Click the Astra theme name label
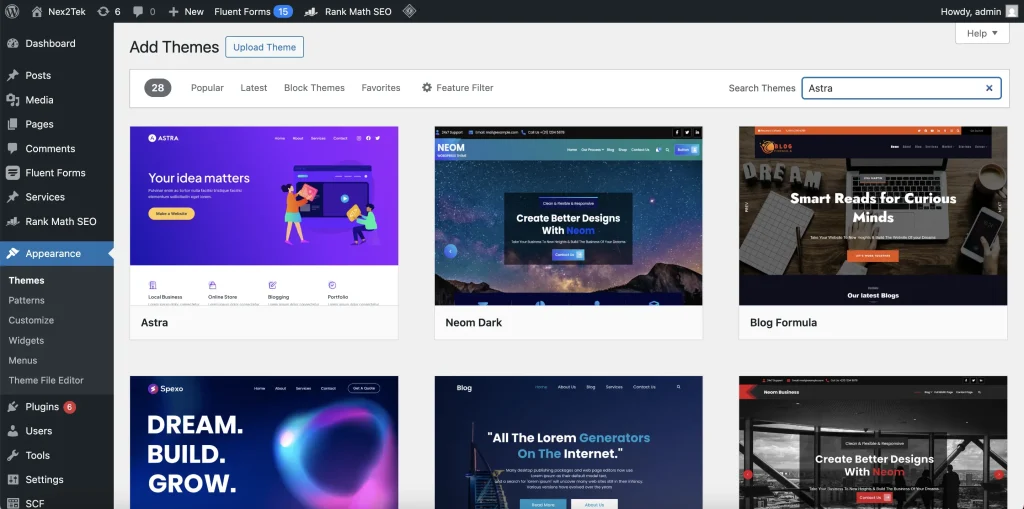Image resolution: width=1024 pixels, height=509 pixels. [154, 323]
